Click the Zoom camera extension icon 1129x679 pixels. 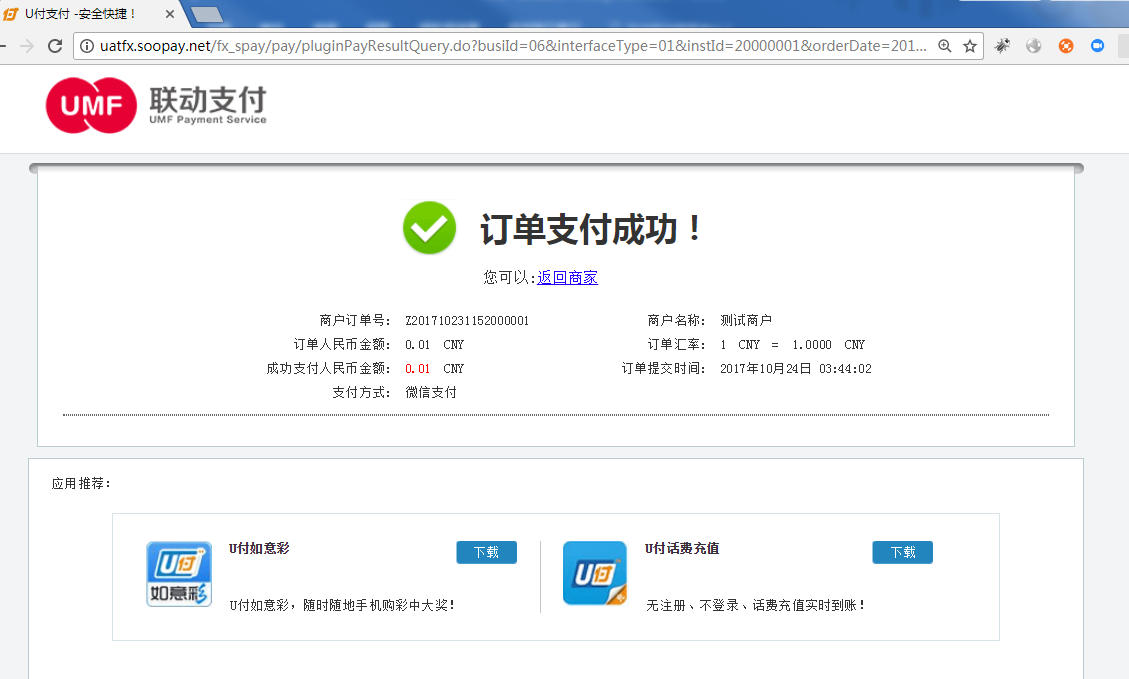point(1100,45)
